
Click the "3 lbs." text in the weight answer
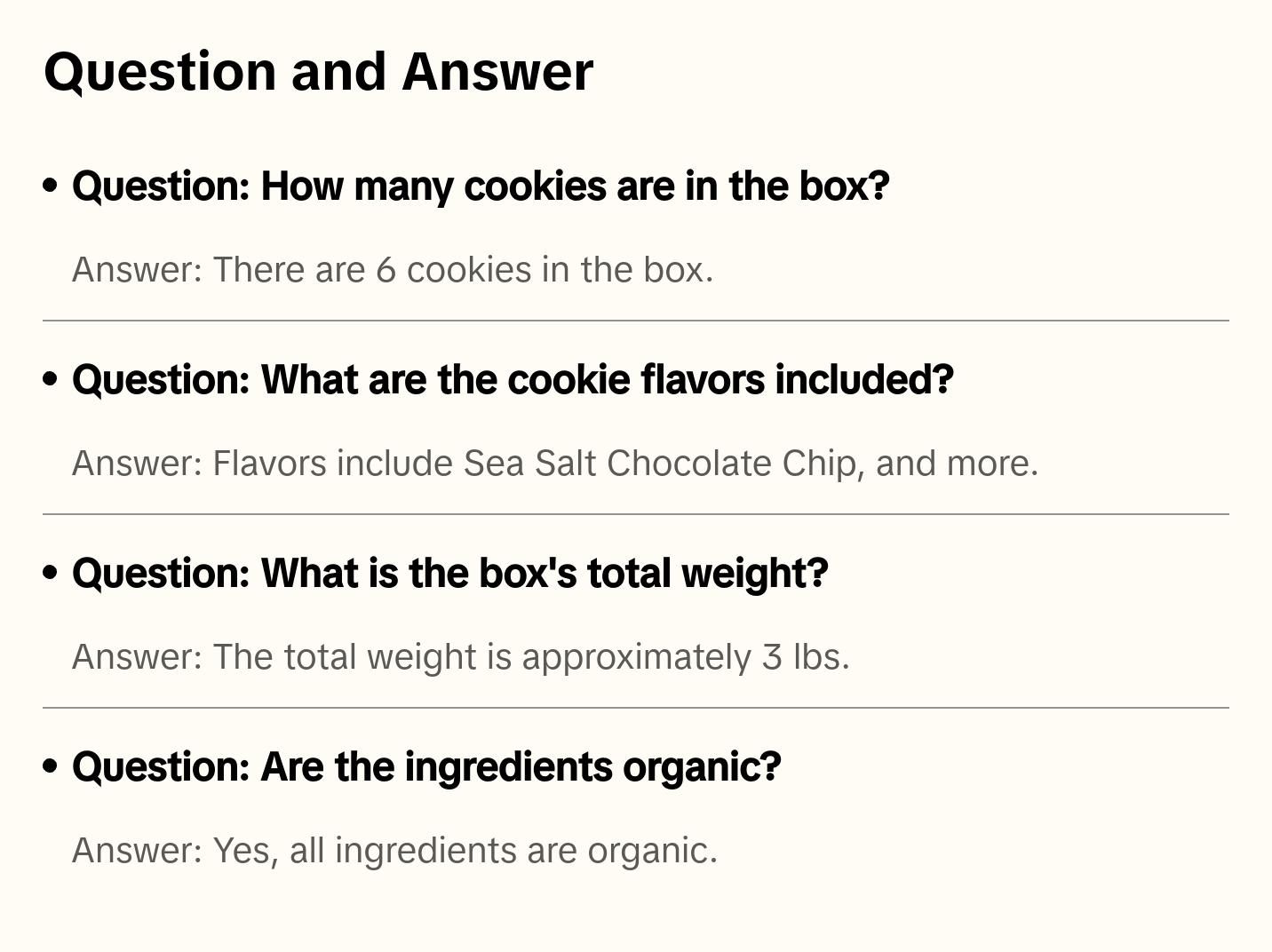click(x=806, y=657)
